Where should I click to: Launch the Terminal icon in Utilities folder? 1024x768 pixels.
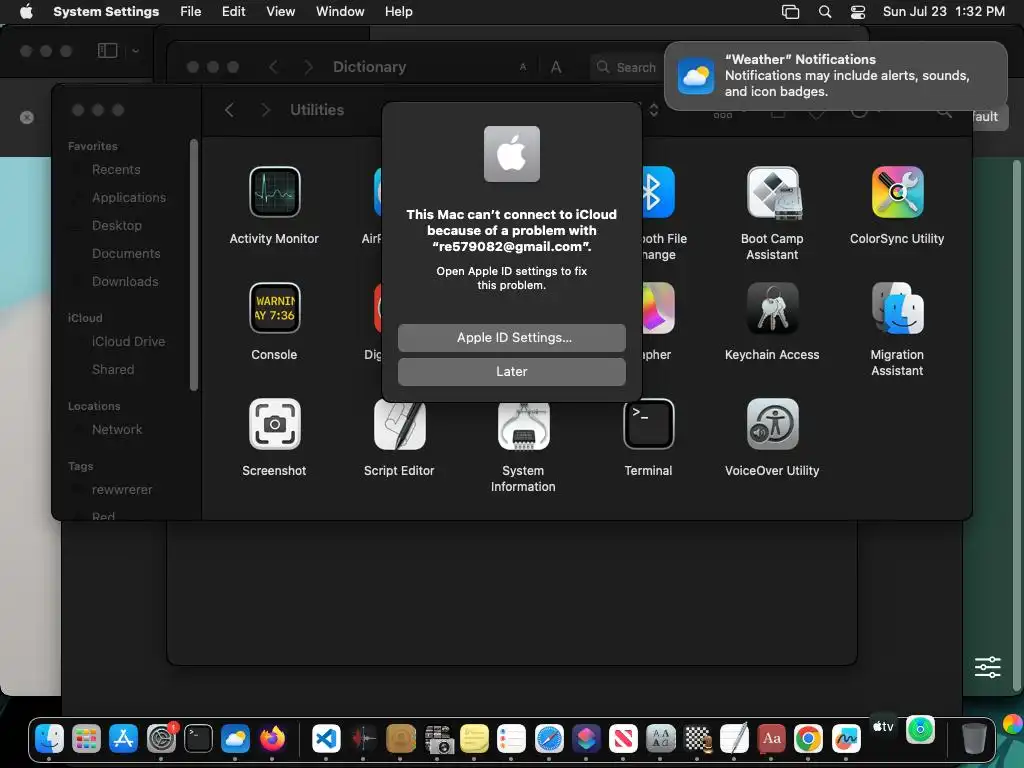[648, 424]
